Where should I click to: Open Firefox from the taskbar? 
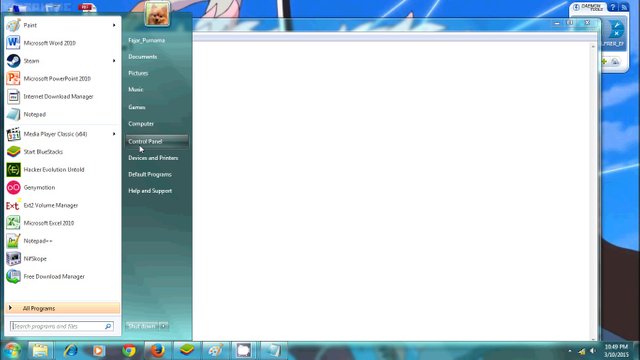(158, 350)
